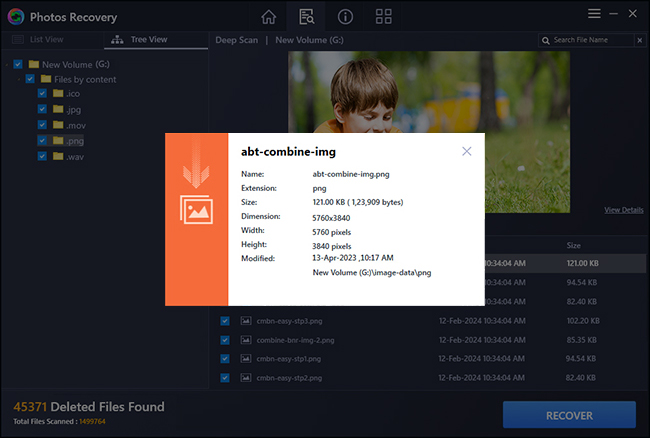
Task: Click the .mov folder icon
Action: point(58,125)
